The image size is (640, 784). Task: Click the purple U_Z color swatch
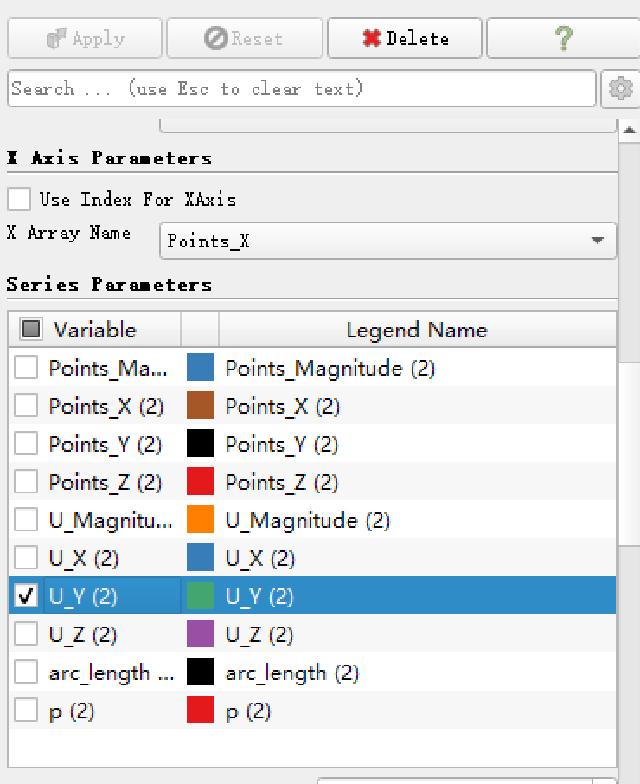tap(200, 635)
